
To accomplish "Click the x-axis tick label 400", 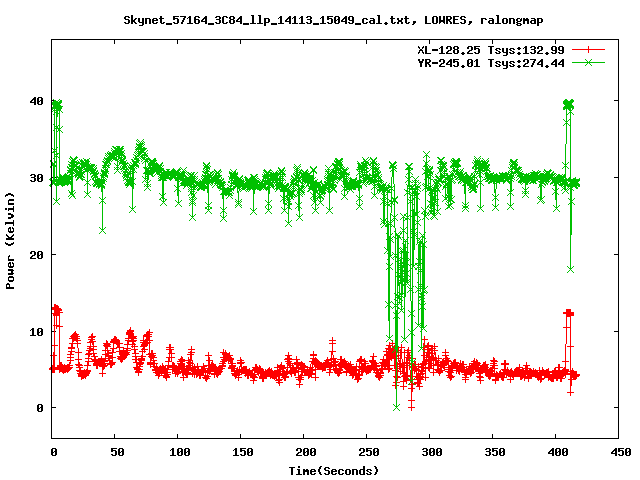I will [x=558, y=452].
